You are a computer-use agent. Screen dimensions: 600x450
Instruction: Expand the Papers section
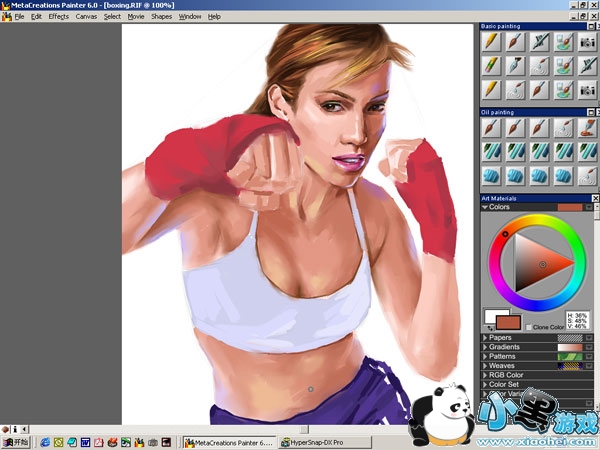[x=485, y=338]
